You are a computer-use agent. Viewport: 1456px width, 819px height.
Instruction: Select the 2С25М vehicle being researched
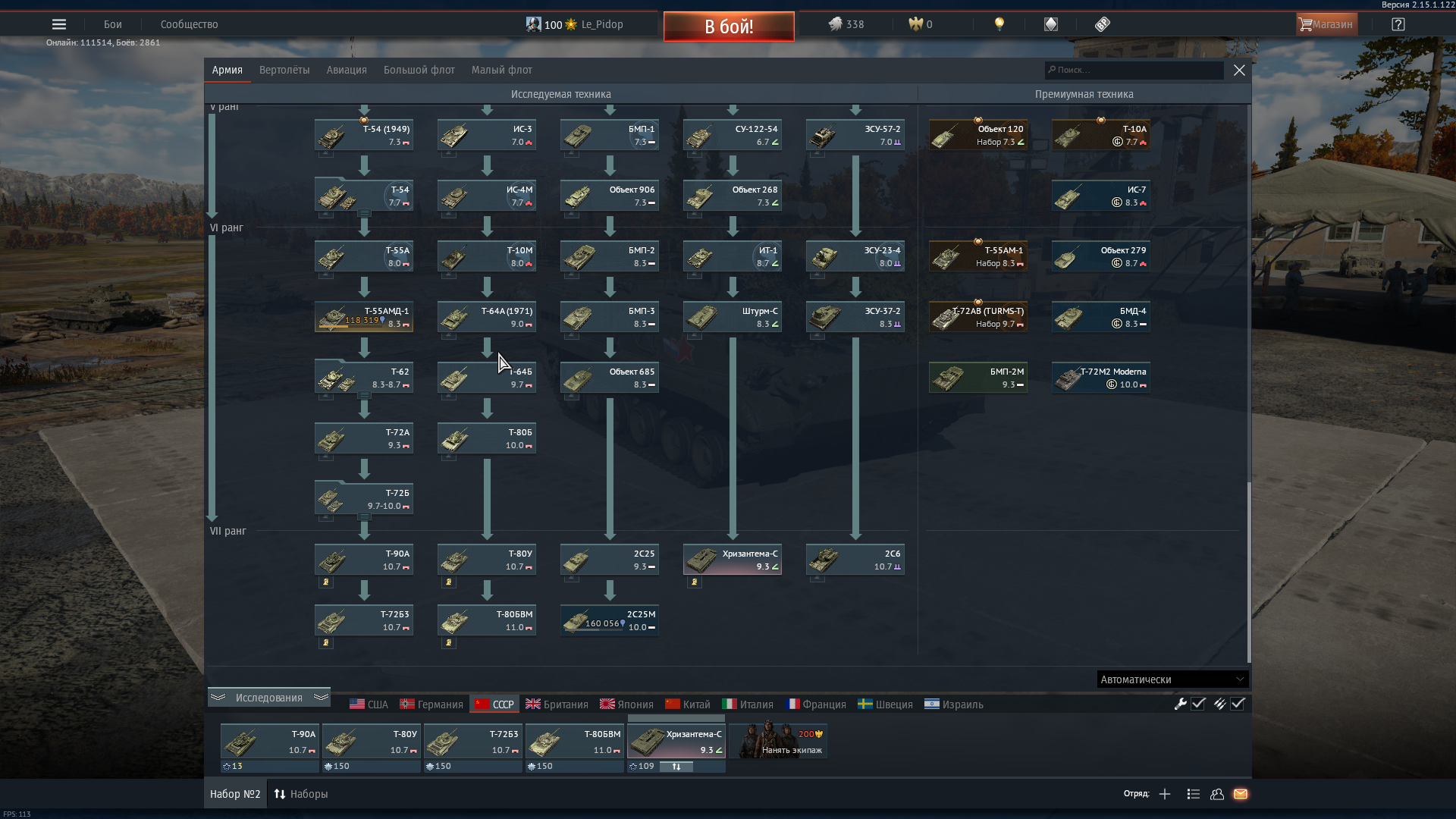[x=610, y=620]
